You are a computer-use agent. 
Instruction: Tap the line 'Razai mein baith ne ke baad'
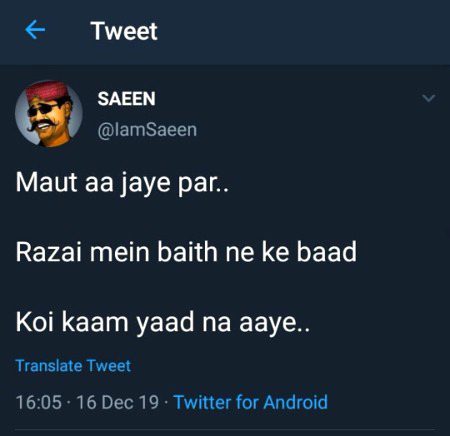186,252
